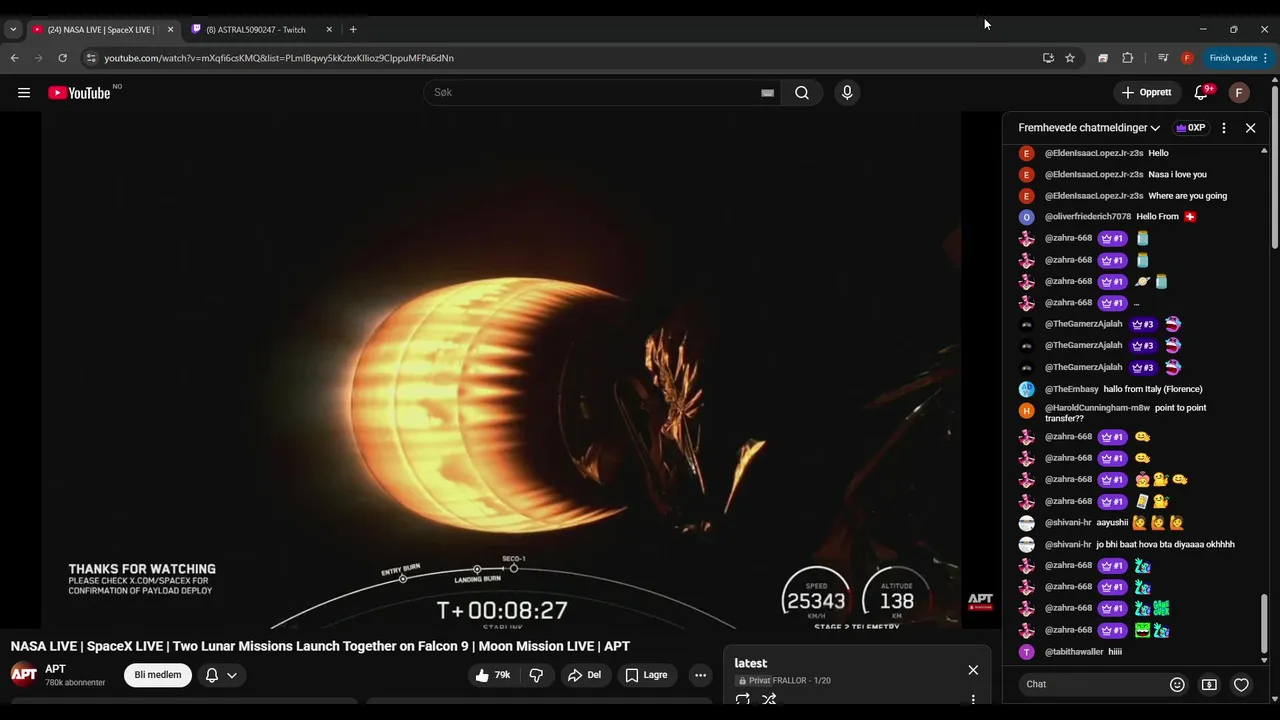
Task: Send a heart reaction in chat
Action: point(1241,684)
